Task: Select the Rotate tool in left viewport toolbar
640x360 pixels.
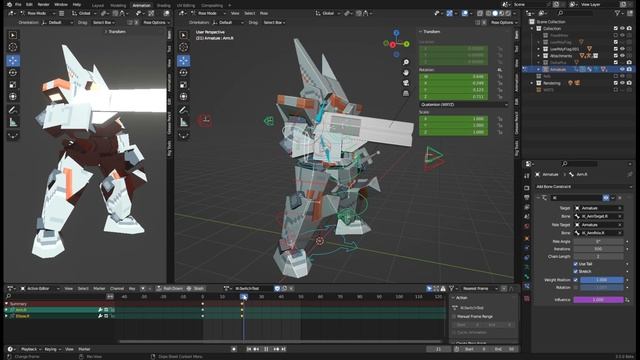Action: (x=13, y=73)
